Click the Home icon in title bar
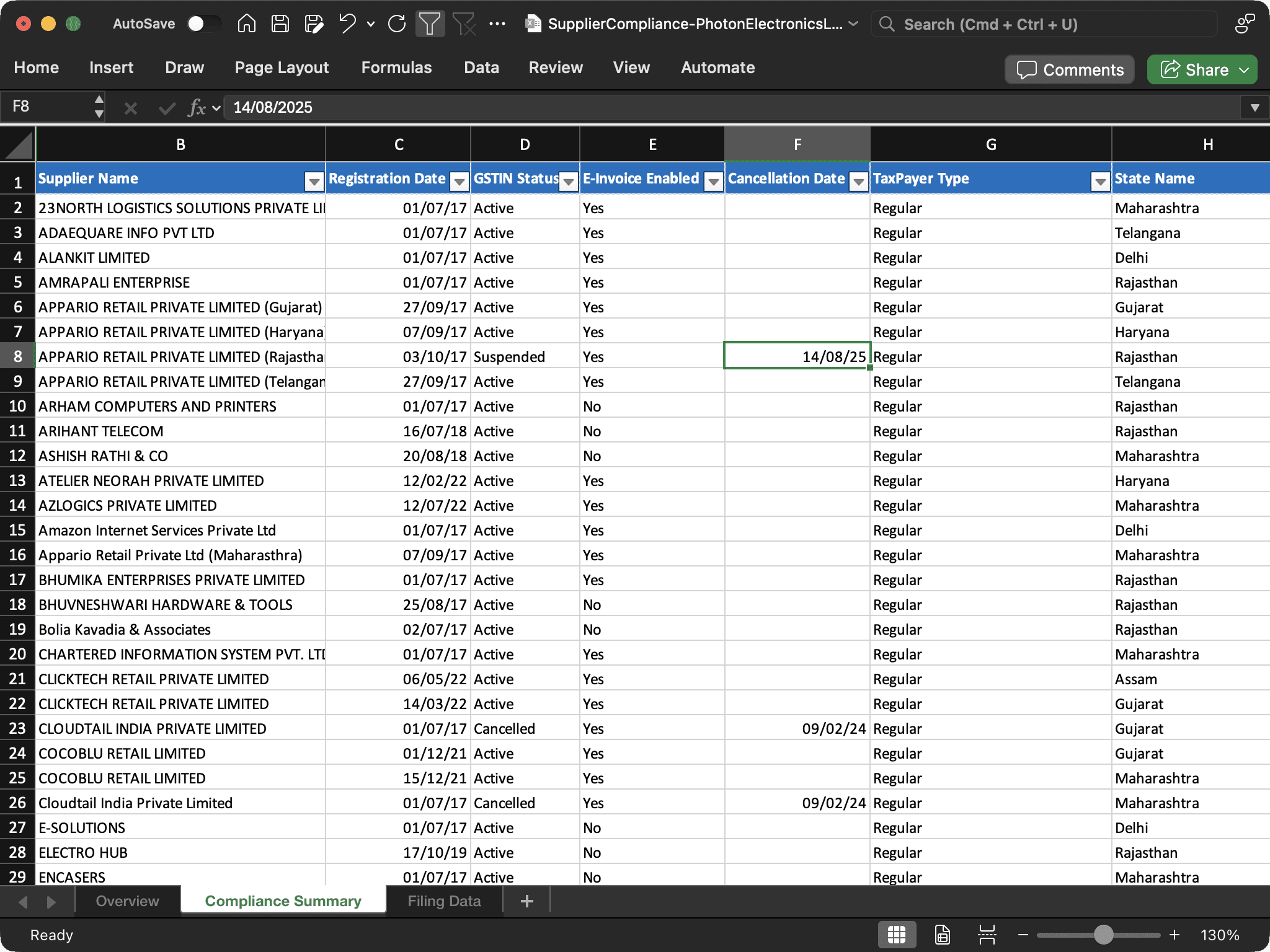 click(246, 24)
